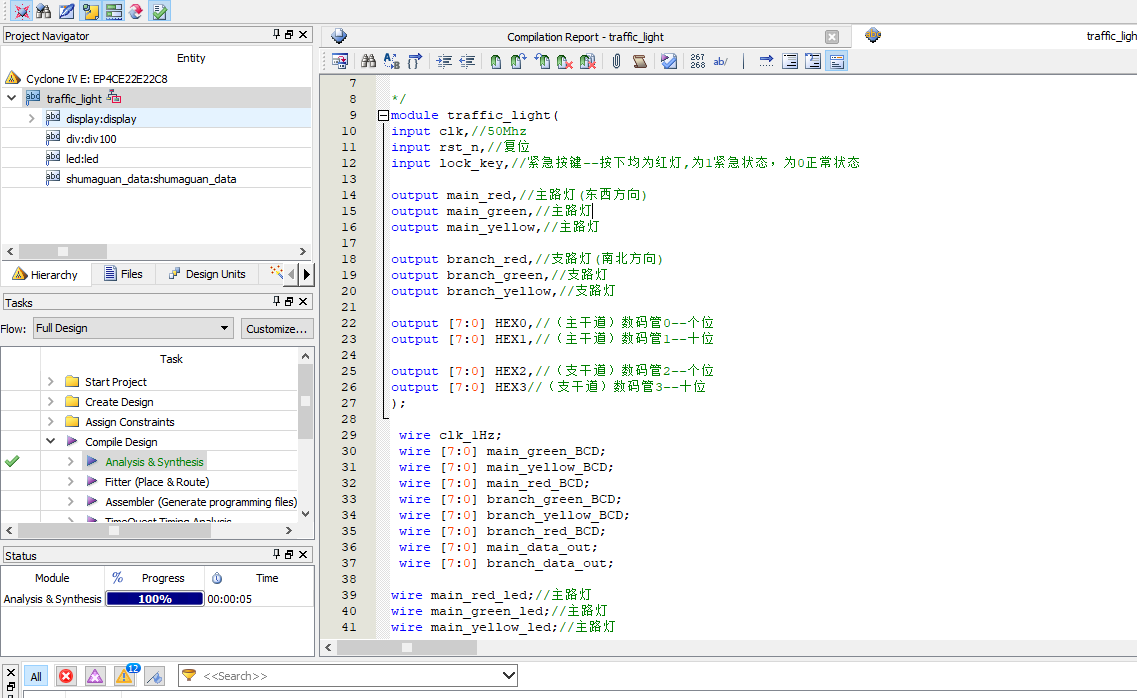Jump to the previous bookmark
The width and height of the screenshot is (1137, 698).
click(542, 61)
